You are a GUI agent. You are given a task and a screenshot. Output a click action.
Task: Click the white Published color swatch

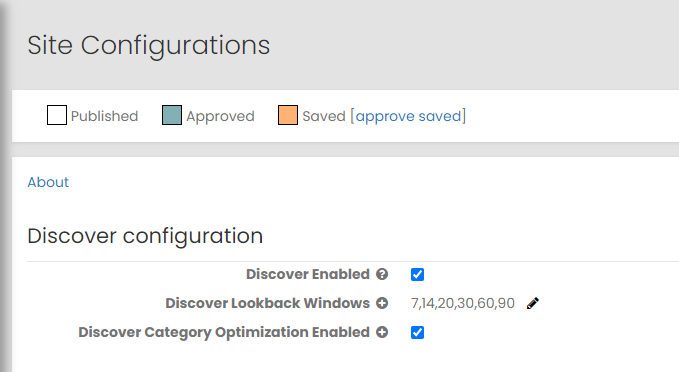(x=57, y=115)
